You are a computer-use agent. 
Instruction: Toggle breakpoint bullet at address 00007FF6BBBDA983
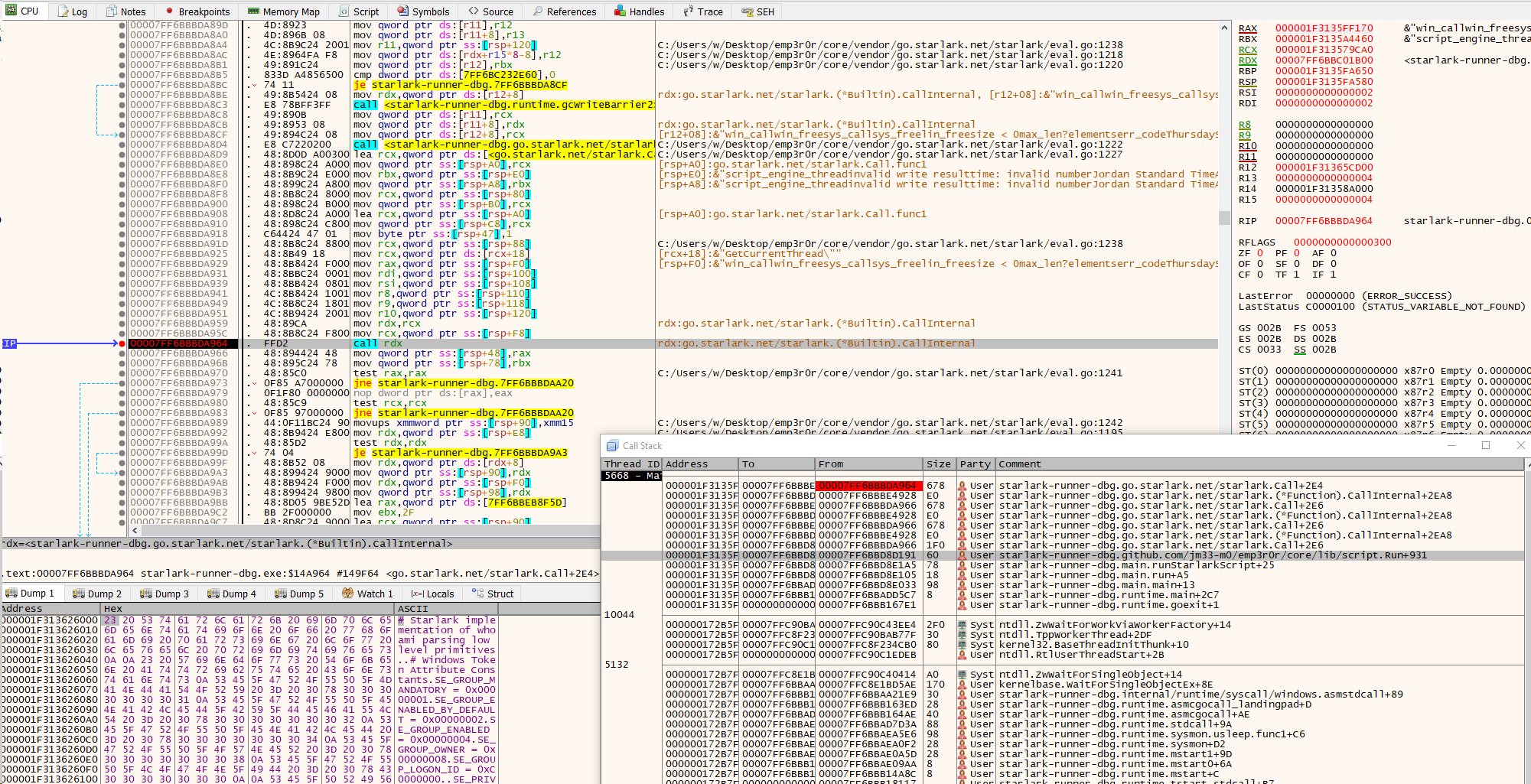click(x=122, y=413)
